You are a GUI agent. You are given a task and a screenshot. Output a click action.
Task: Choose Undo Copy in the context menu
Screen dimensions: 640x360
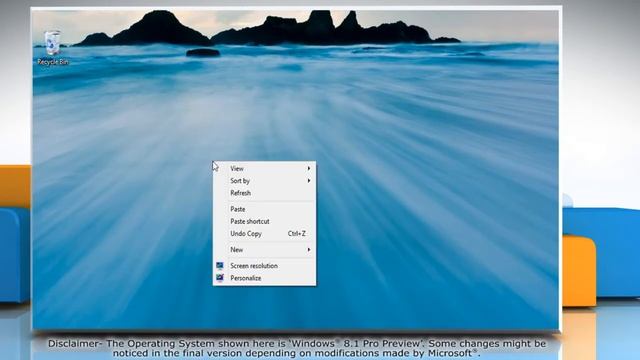tap(264, 233)
